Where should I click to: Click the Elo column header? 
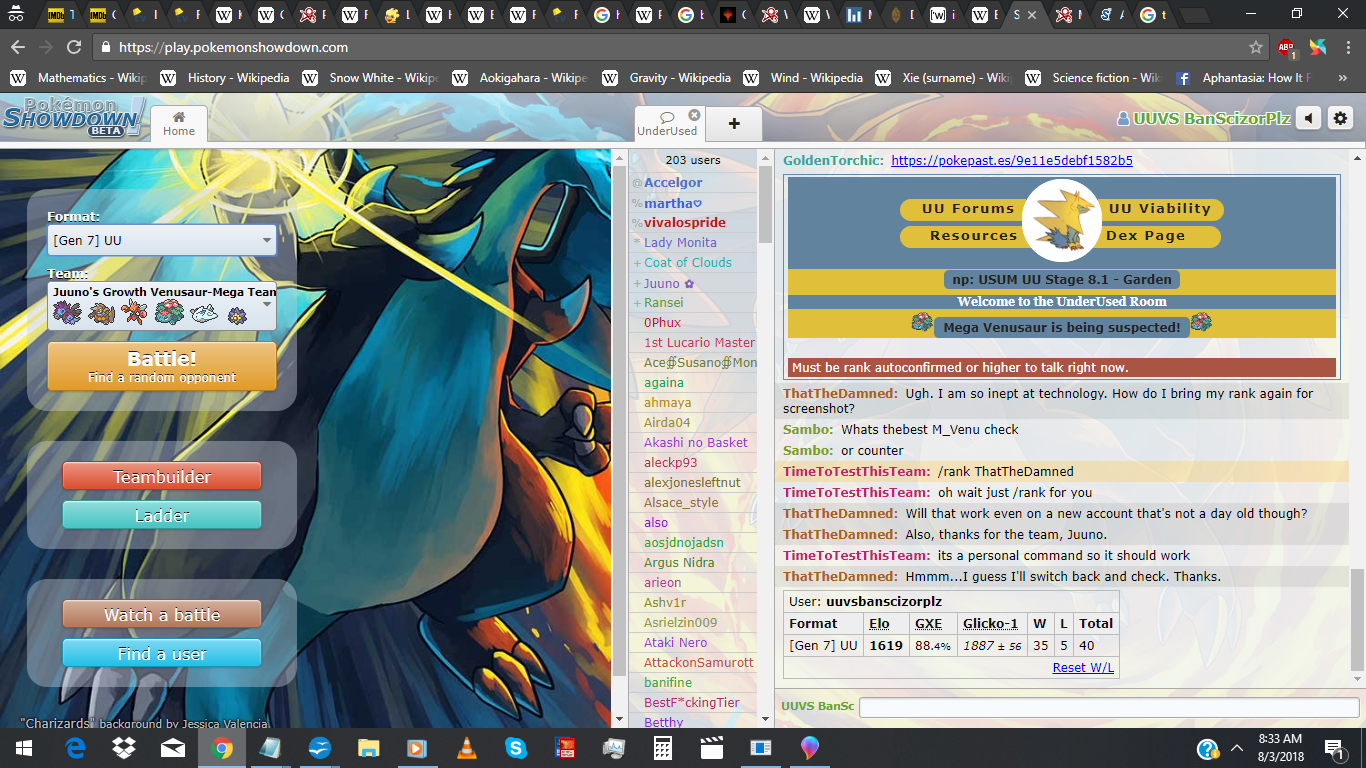click(x=879, y=623)
